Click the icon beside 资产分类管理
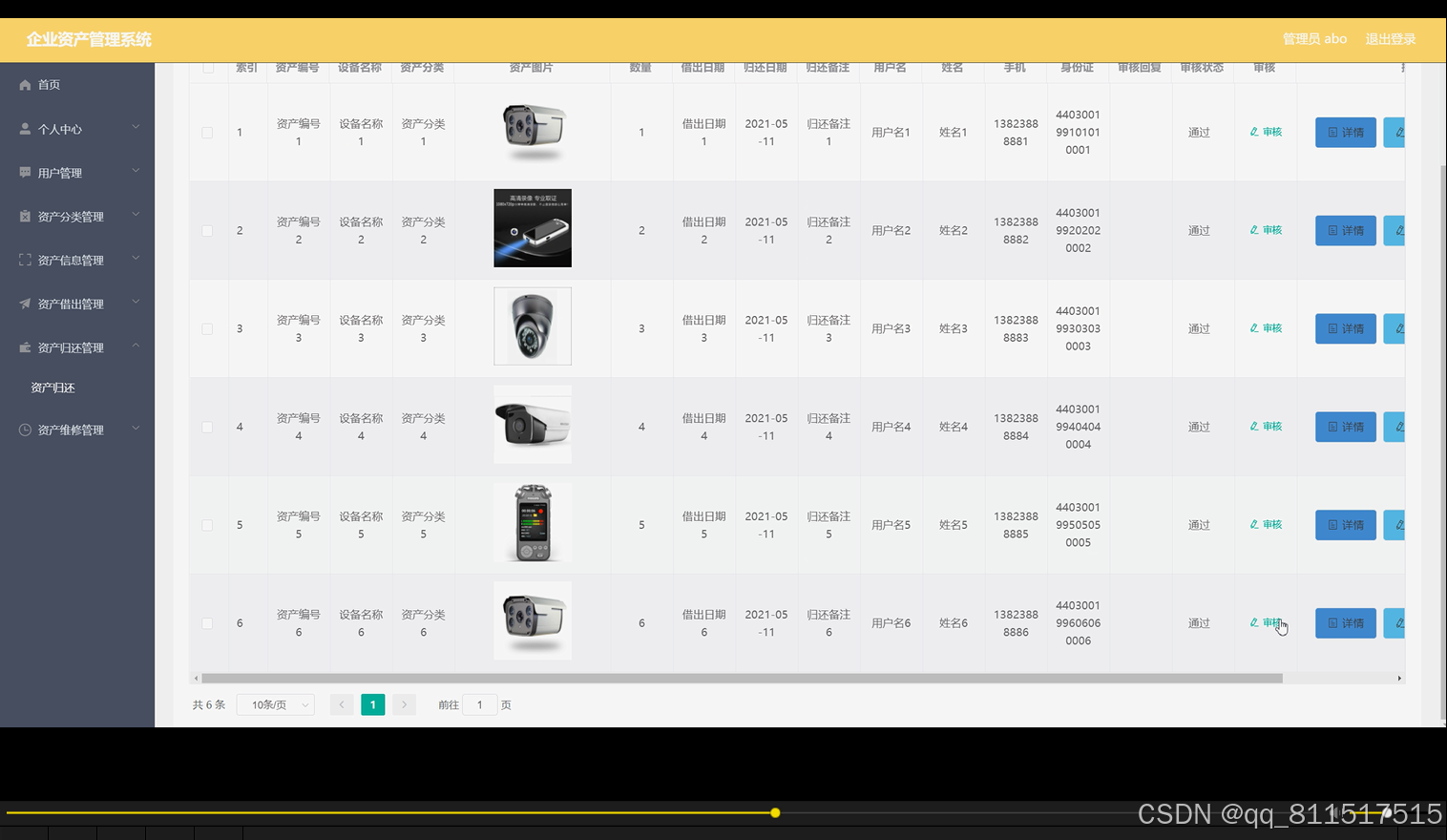Screen dimensions: 1447x840 pos(25,217)
